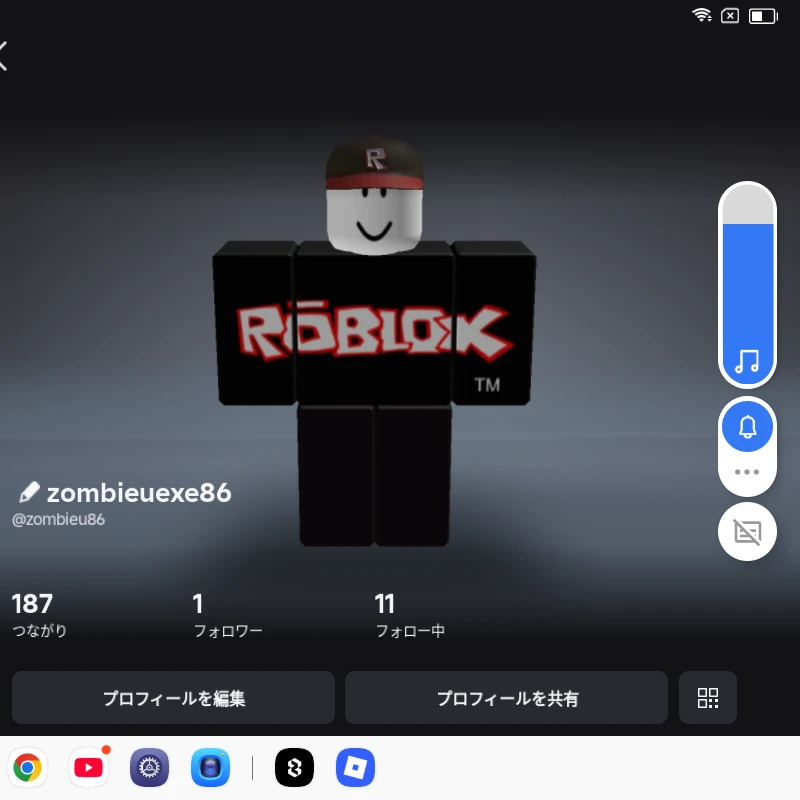
Task: Tap the music note volume icon
Action: coord(747,362)
